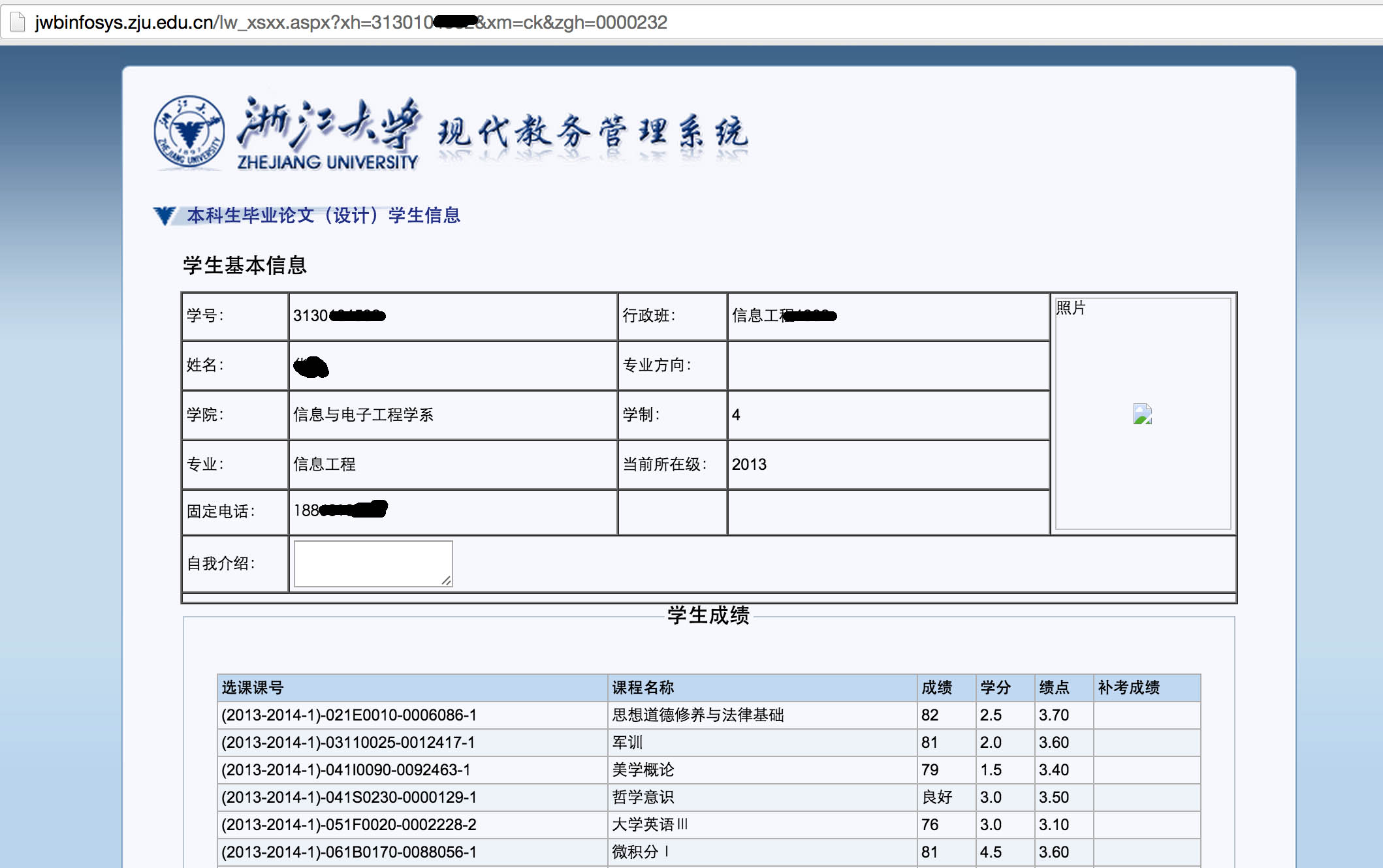The width and height of the screenshot is (1383, 868).
Task: Click the 专业 label cell
Action: (235, 465)
